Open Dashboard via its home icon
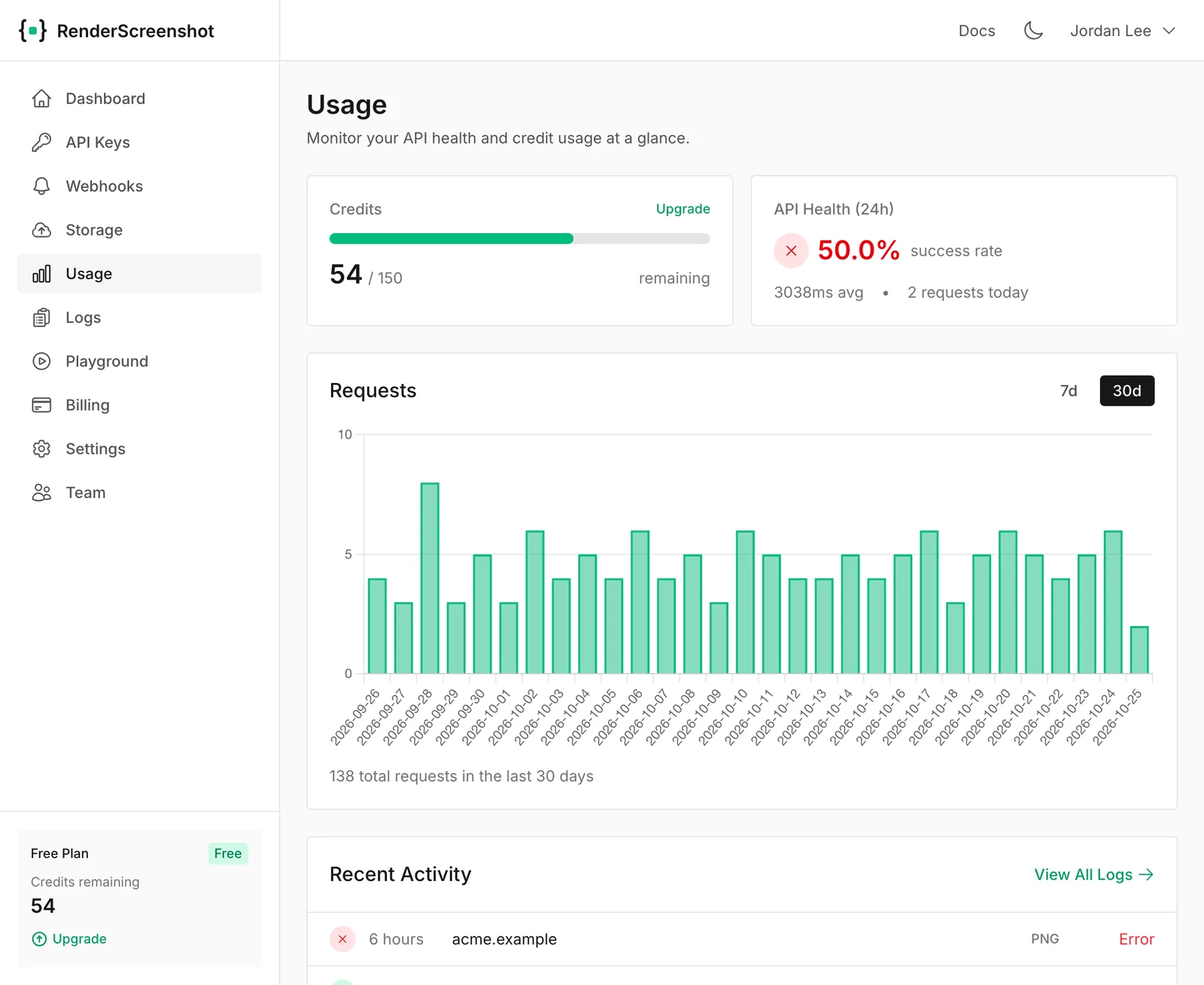The width and height of the screenshot is (1204, 985). tap(41, 99)
